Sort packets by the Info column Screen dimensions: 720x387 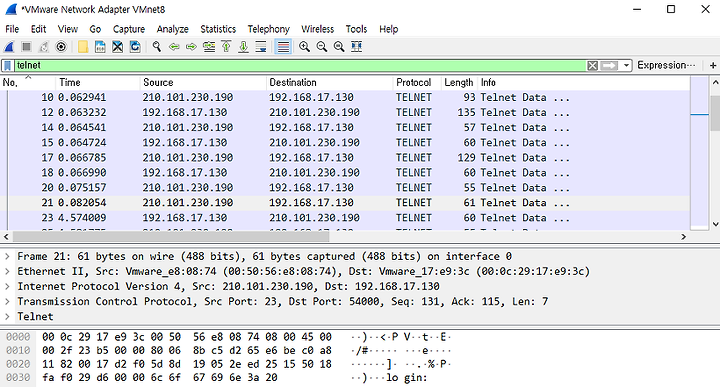pos(584,83)
